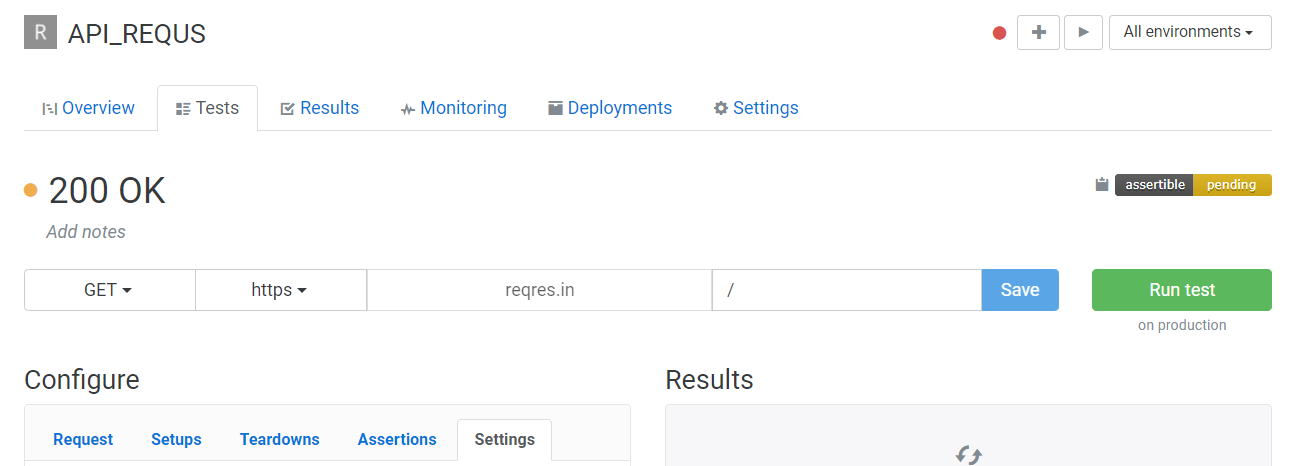
Task: Click the clipboard icon beside the assertible badge
Action: (1102, 184)
